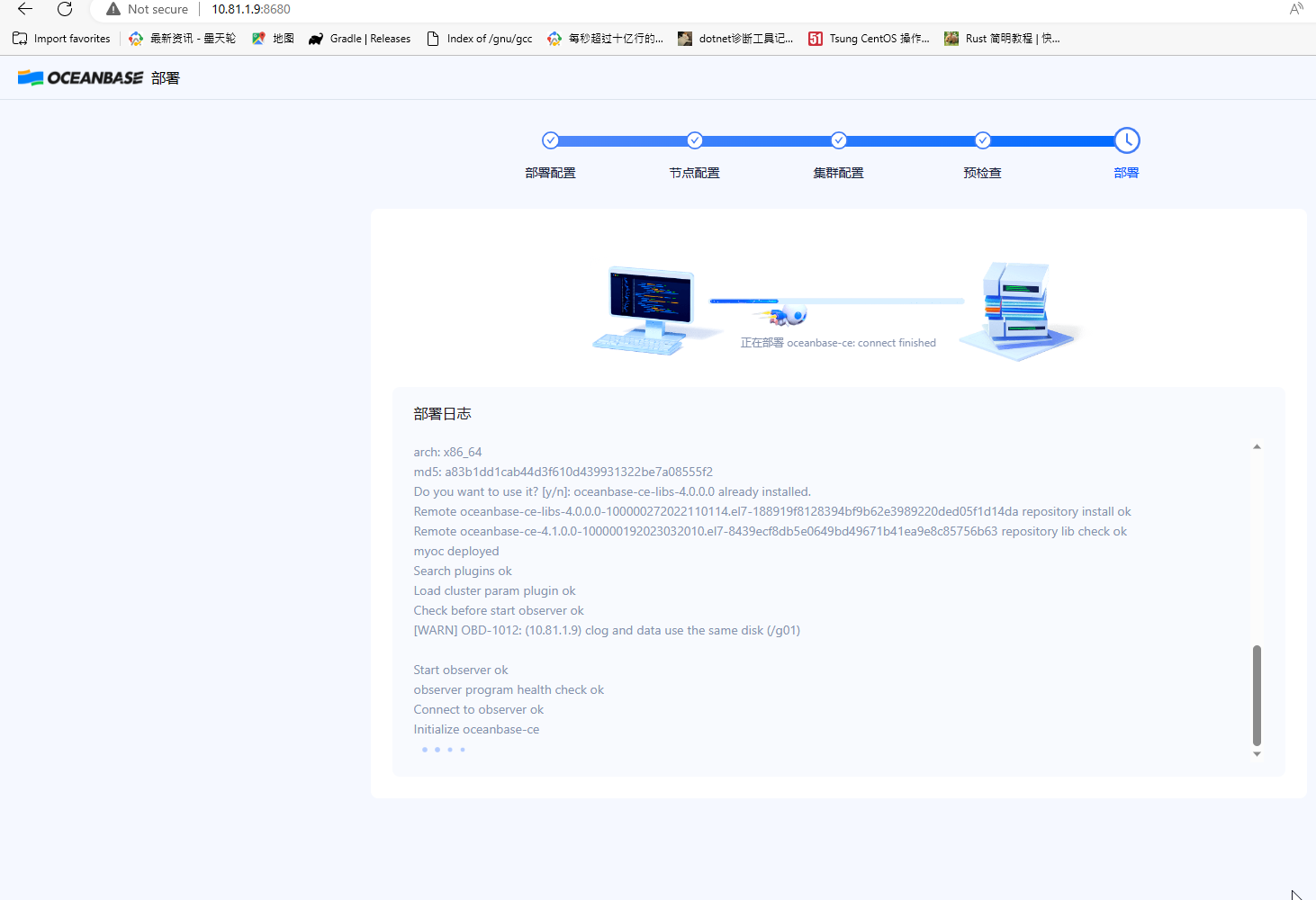Select the 部署配置 step label
Image resolution: width=1316 pixels, height=900 pixels.
pos(551,173)
